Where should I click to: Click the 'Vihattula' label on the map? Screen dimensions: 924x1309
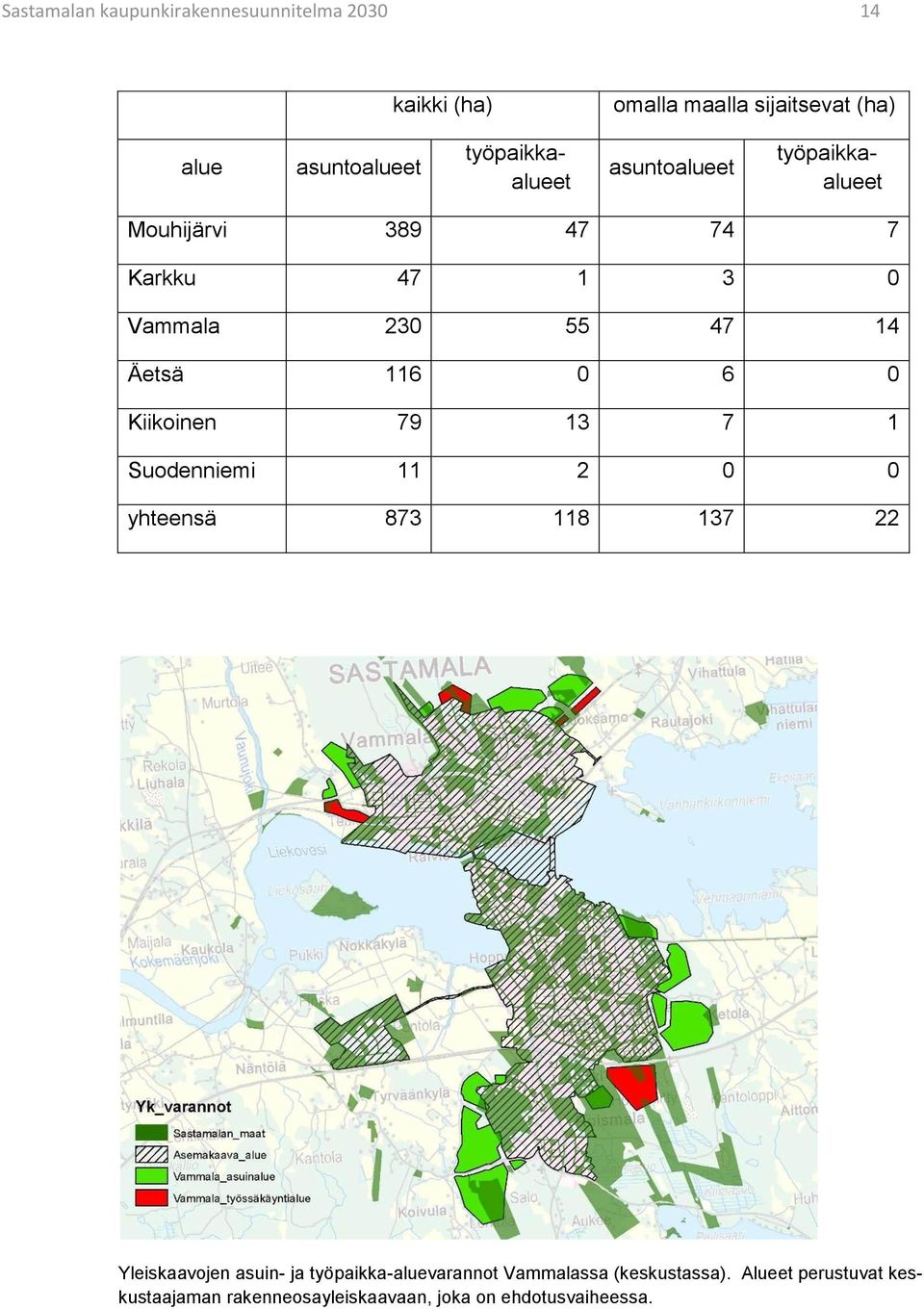717,672
